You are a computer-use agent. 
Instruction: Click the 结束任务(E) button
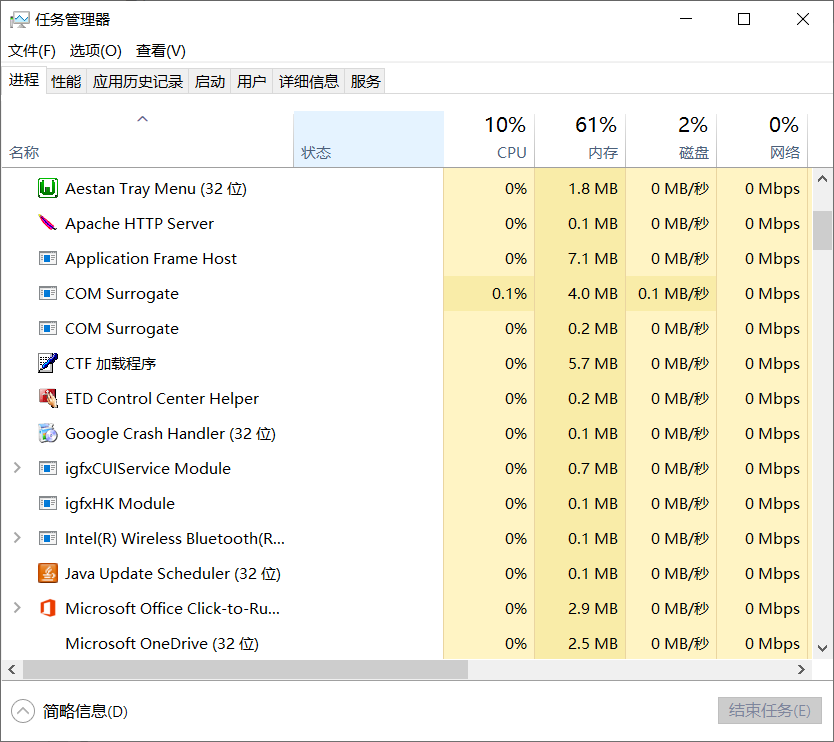point(770,711)
